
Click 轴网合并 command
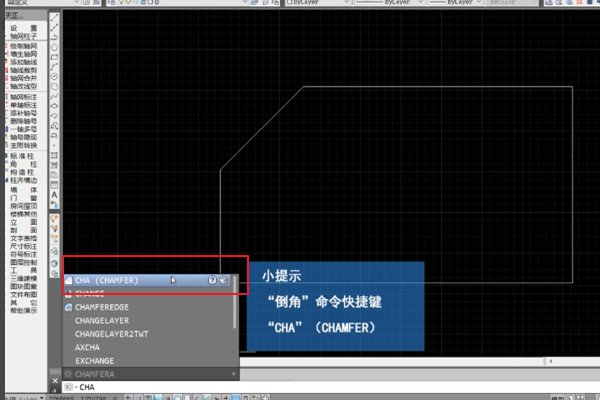coord(24,78)
